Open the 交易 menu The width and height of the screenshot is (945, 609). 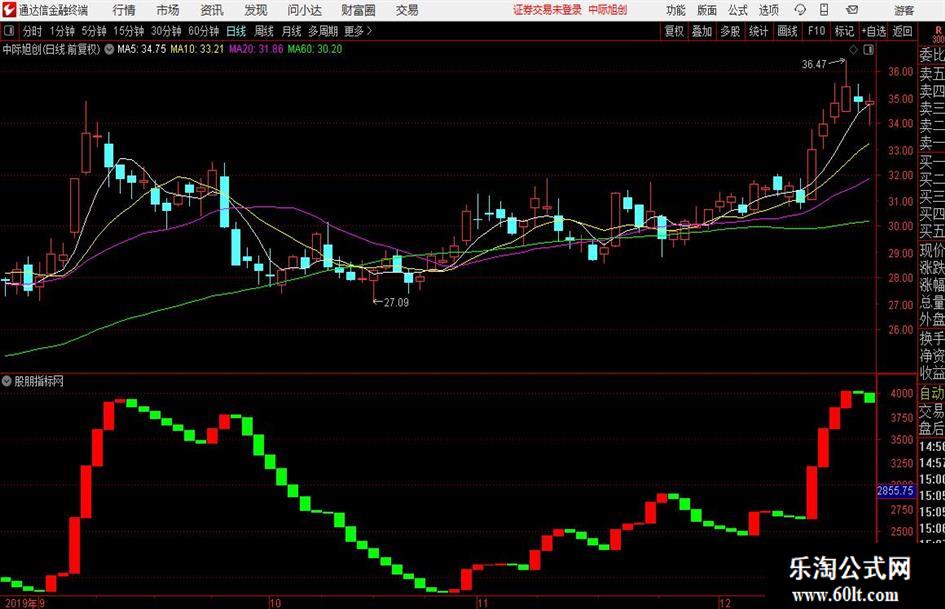pyautogui.click(x=407, y=10)
